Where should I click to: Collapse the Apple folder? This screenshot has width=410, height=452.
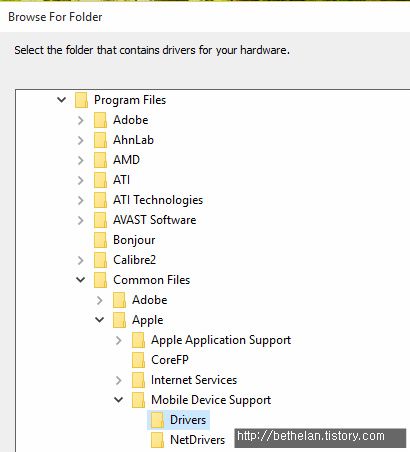point(100,320)
